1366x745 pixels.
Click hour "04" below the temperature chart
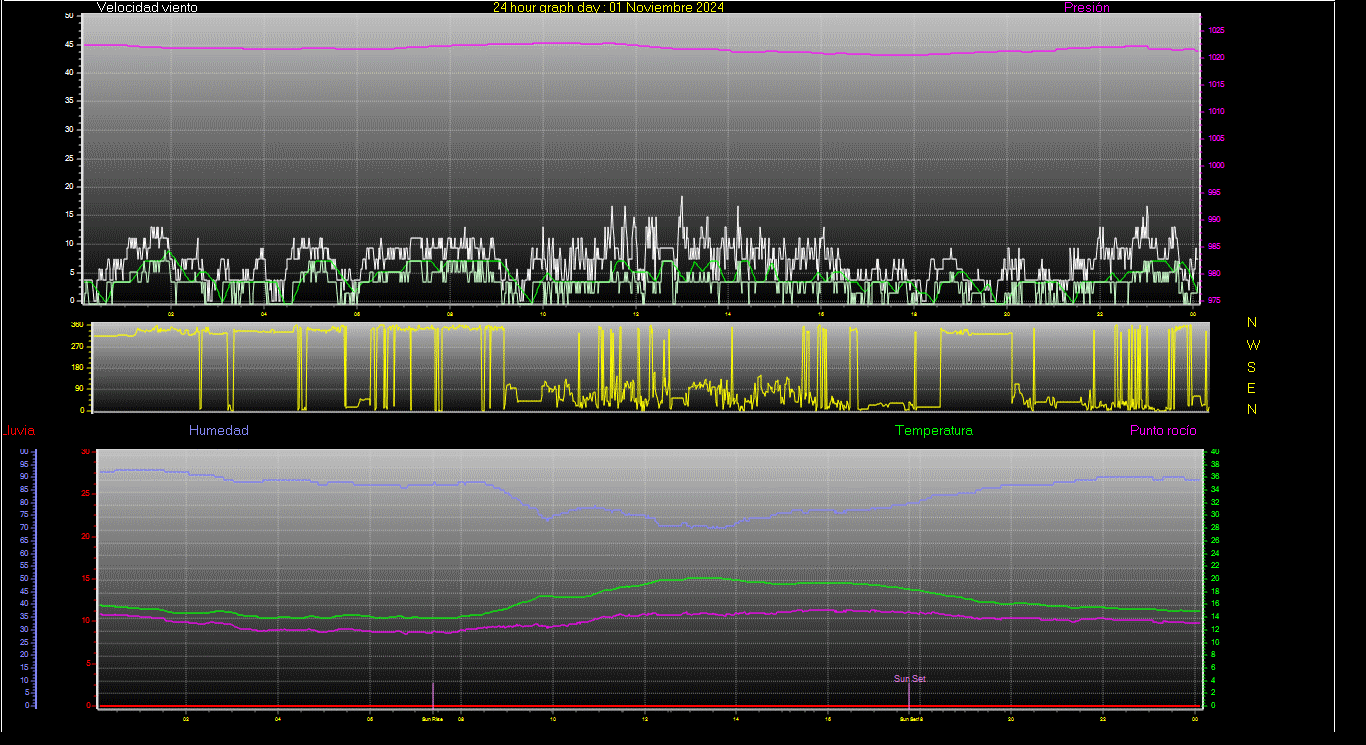(x=278, y=718)
